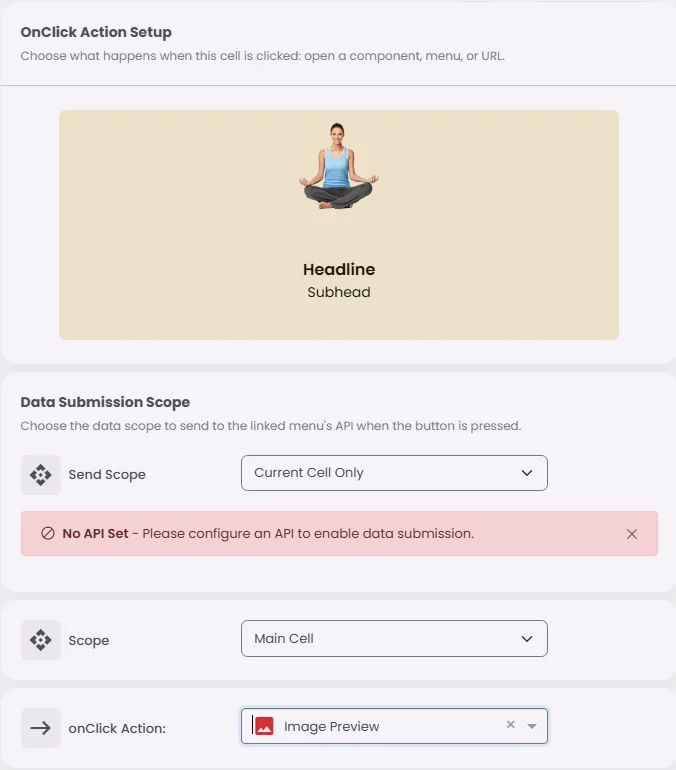Click the red Image Preview icon
This screenshot has height=770, width=676.
click(264, 726)
